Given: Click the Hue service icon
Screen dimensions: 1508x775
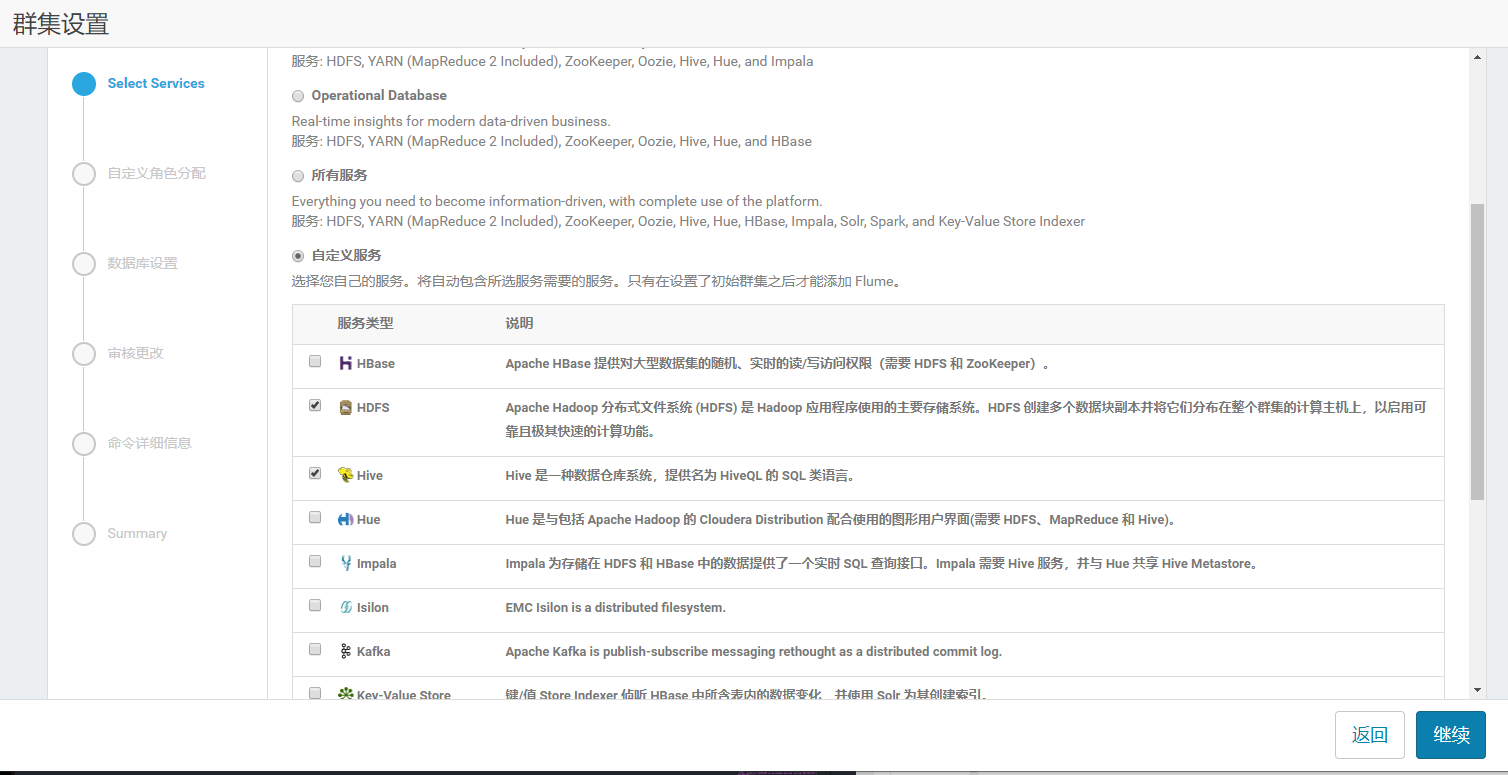Looking at the screenshot, I should coord(345,519).
